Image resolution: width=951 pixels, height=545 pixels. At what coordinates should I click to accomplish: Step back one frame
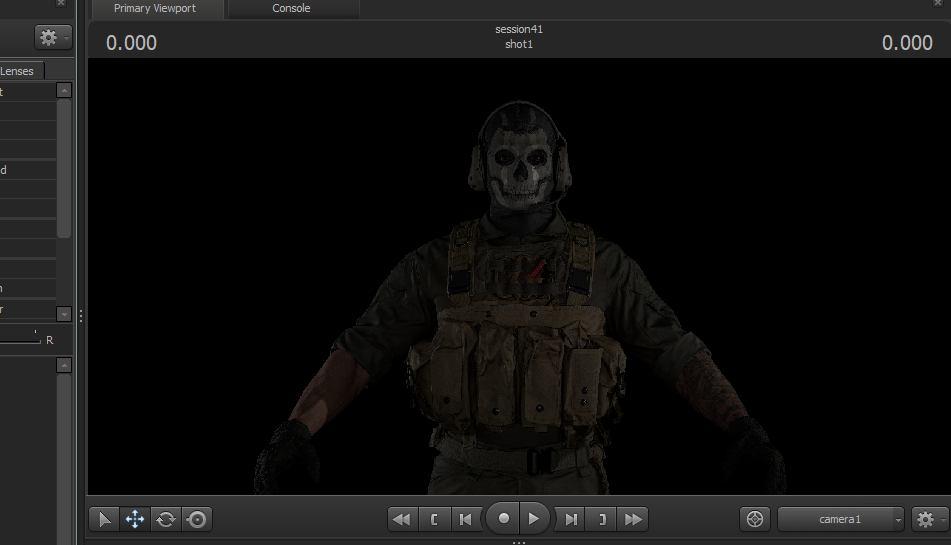tap(466, 520)
